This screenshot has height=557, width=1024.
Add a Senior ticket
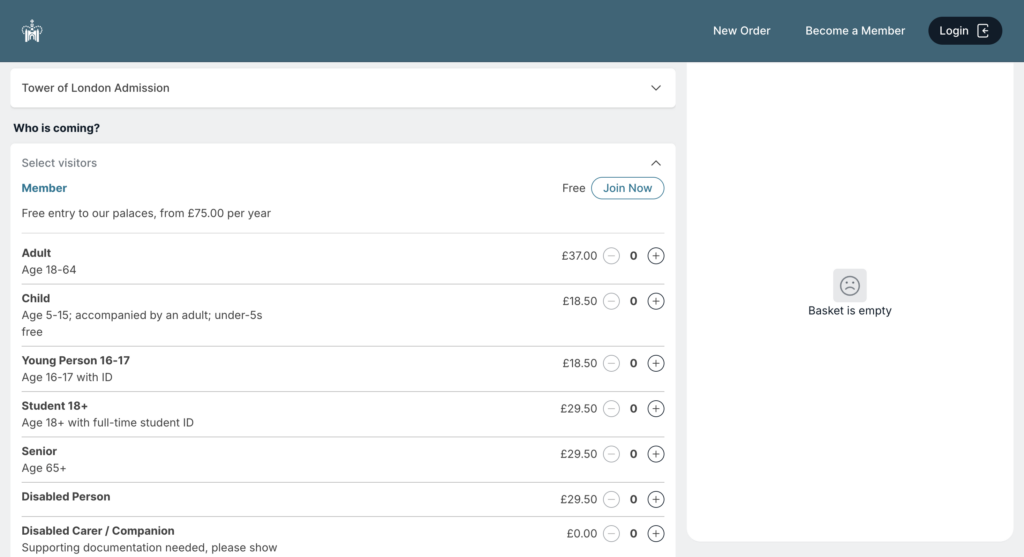click(x=656, y=454)
